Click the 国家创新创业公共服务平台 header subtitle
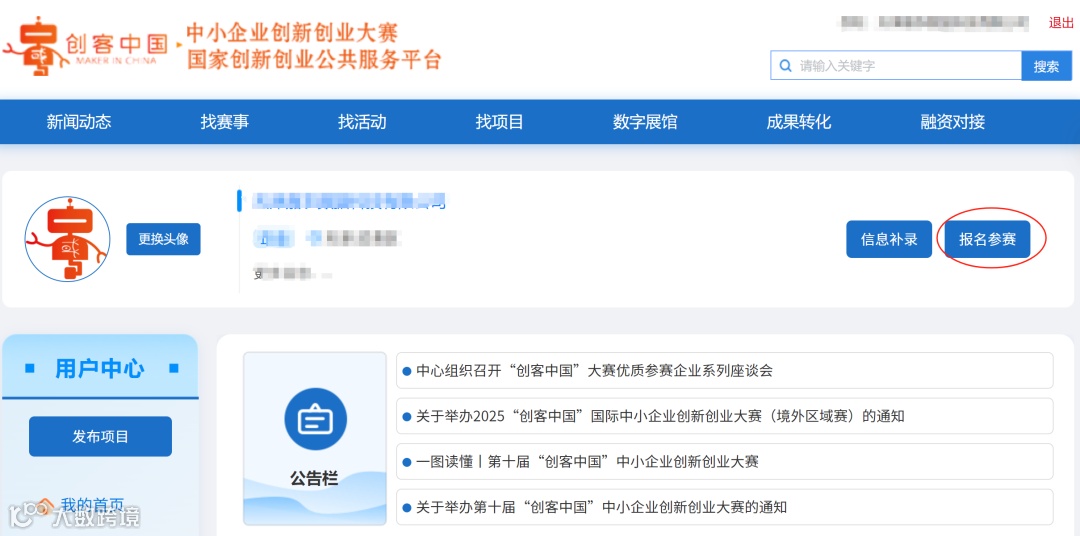Image resolution: width=1080 pixels, height=536 pixels. click(x=314, y=59)
